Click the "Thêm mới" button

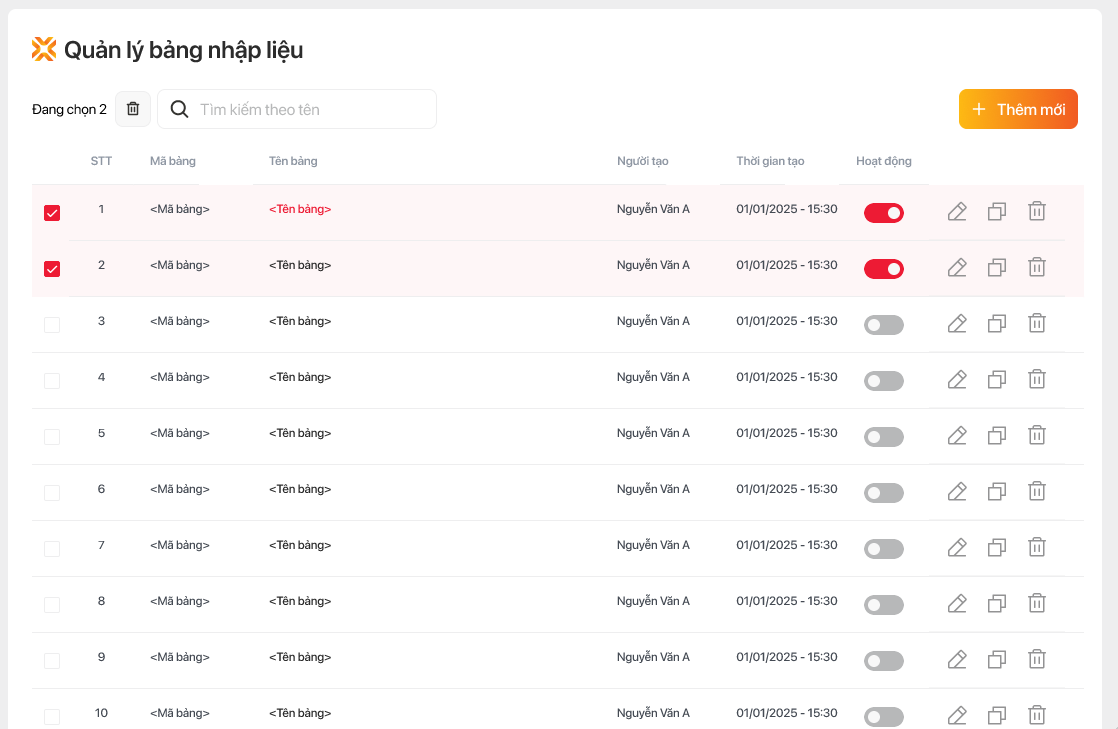pos(1018,109)
